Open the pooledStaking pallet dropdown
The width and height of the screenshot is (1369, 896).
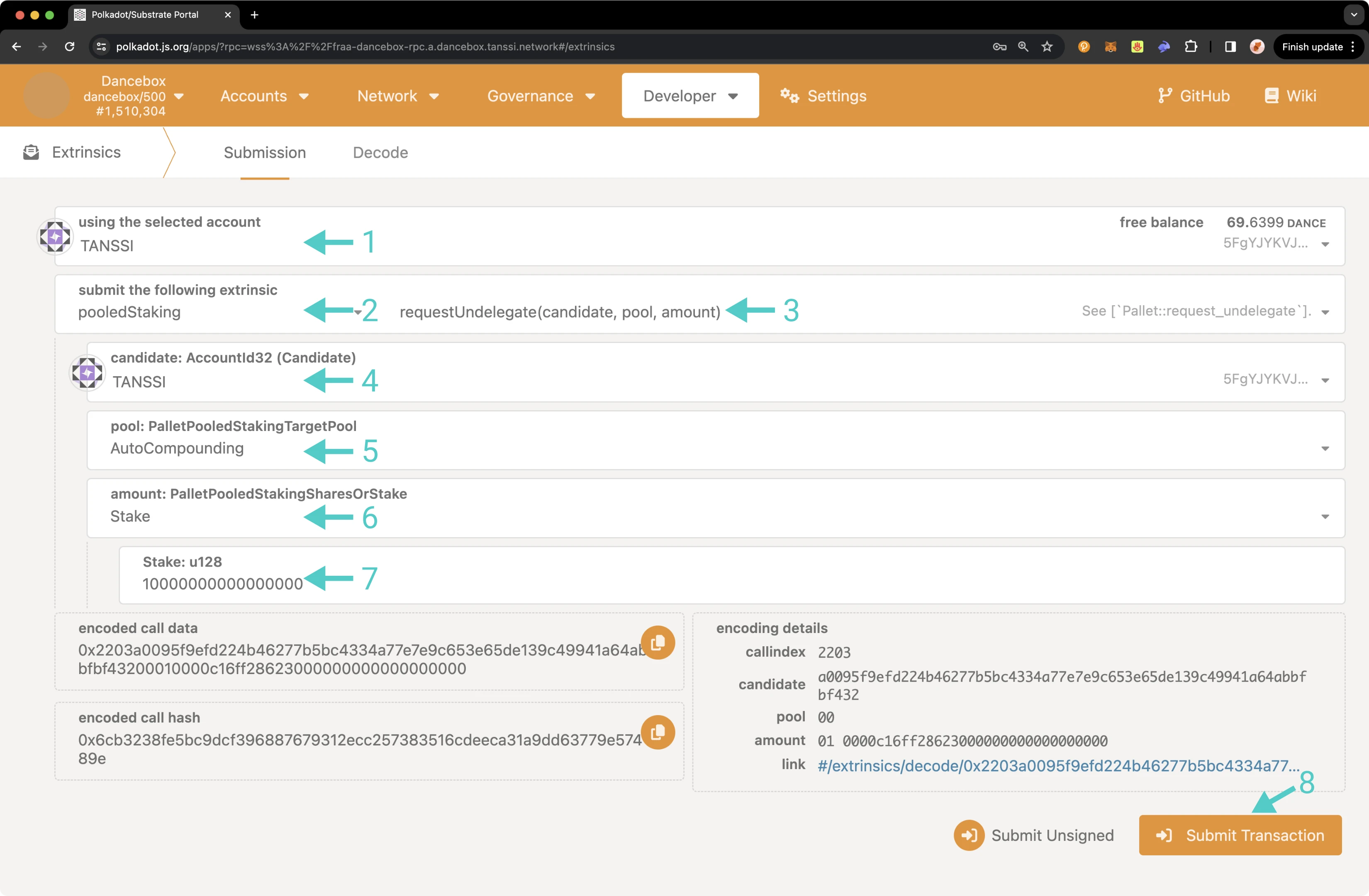point(358,312)
